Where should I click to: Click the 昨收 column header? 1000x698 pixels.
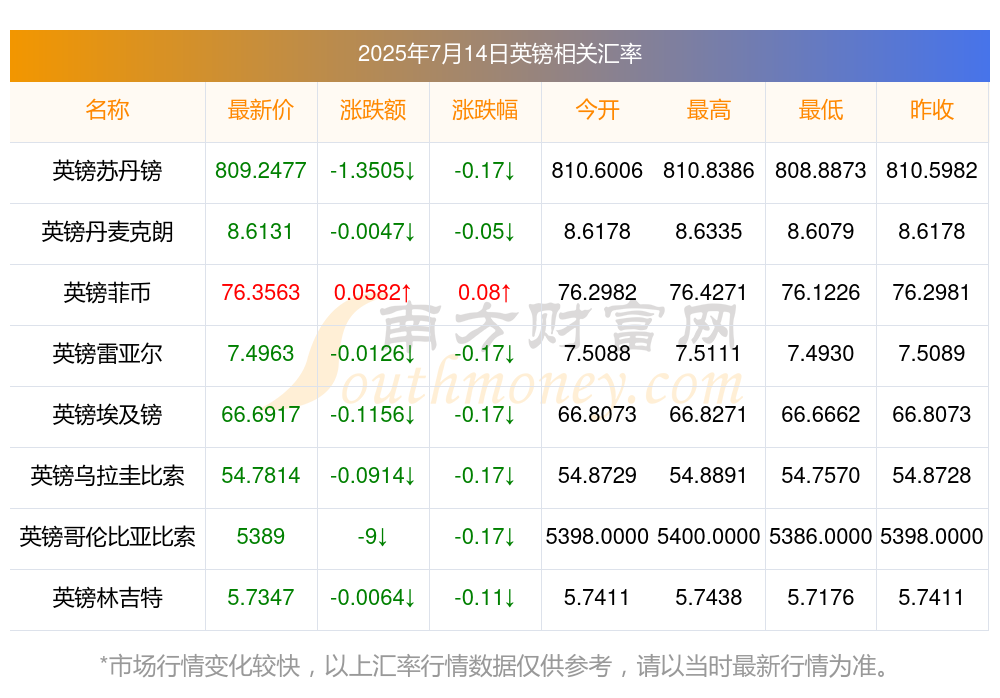point(932,110)
